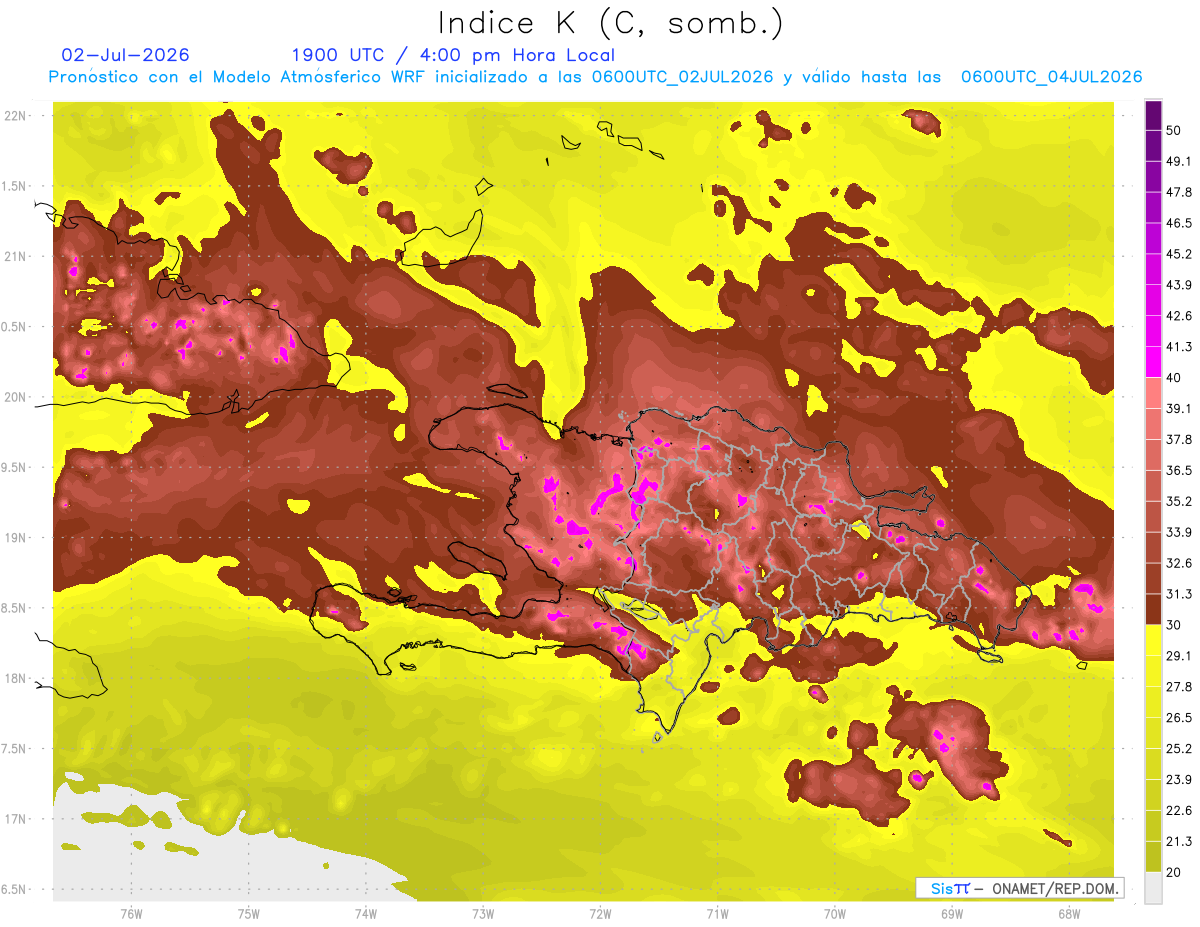Image resolution: width=1200 pixels, height=927 pixels.
Task: Click the 75W longitude label
Action: pyautogui.click(x=249, y=913)
